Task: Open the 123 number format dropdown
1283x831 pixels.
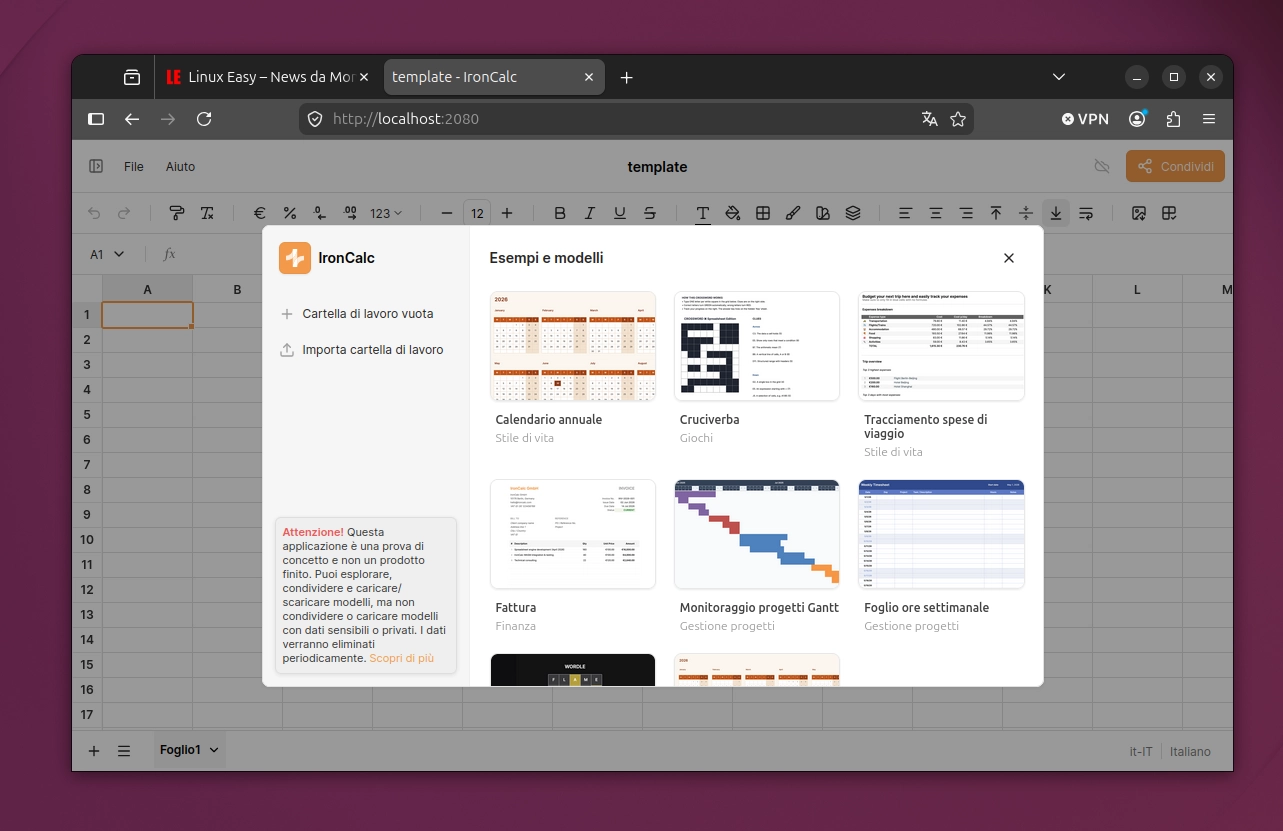Action: pyautogui.click(x=386, y=213)
